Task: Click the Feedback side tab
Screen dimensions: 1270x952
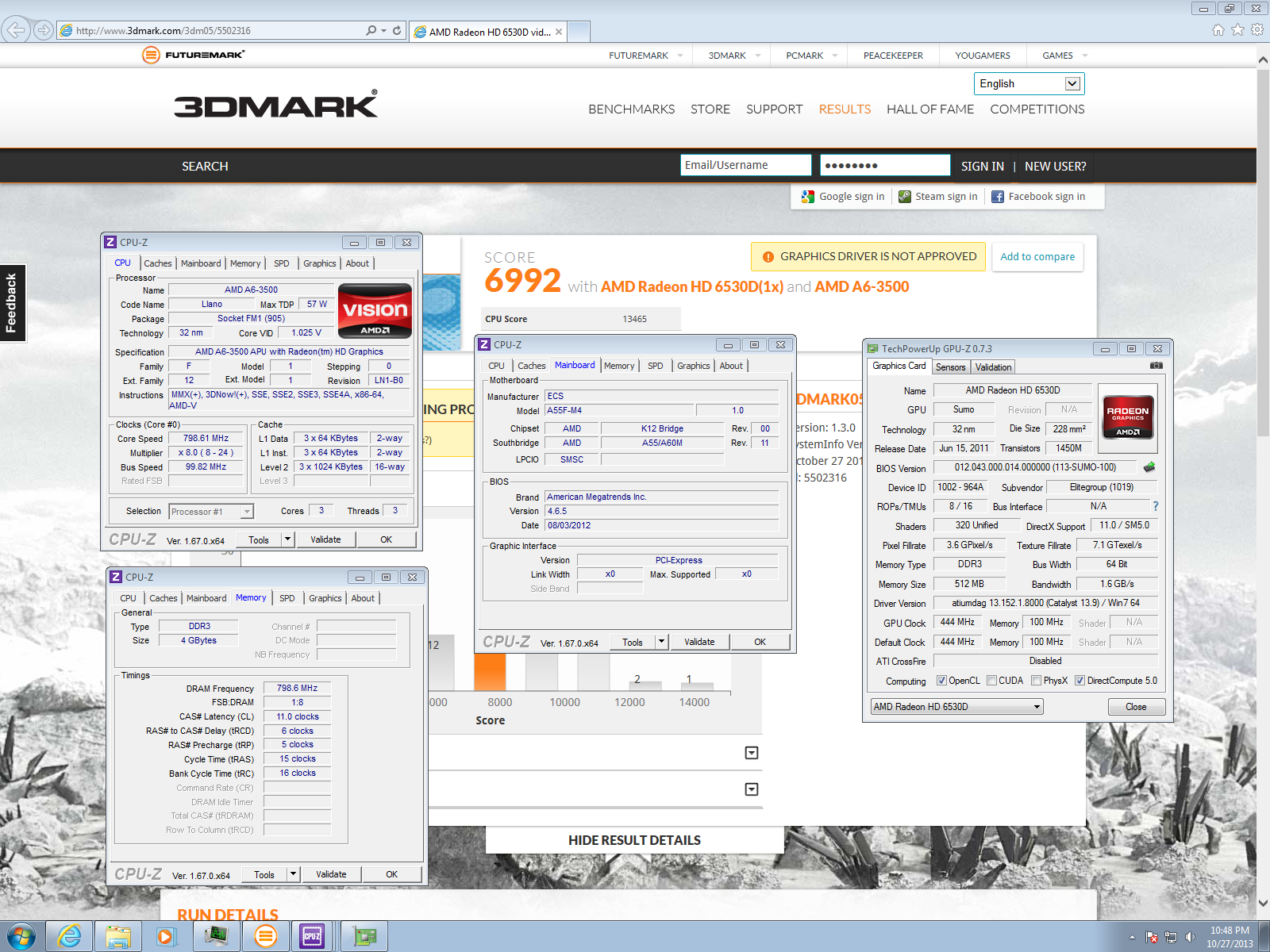Action: click(12, 302)
